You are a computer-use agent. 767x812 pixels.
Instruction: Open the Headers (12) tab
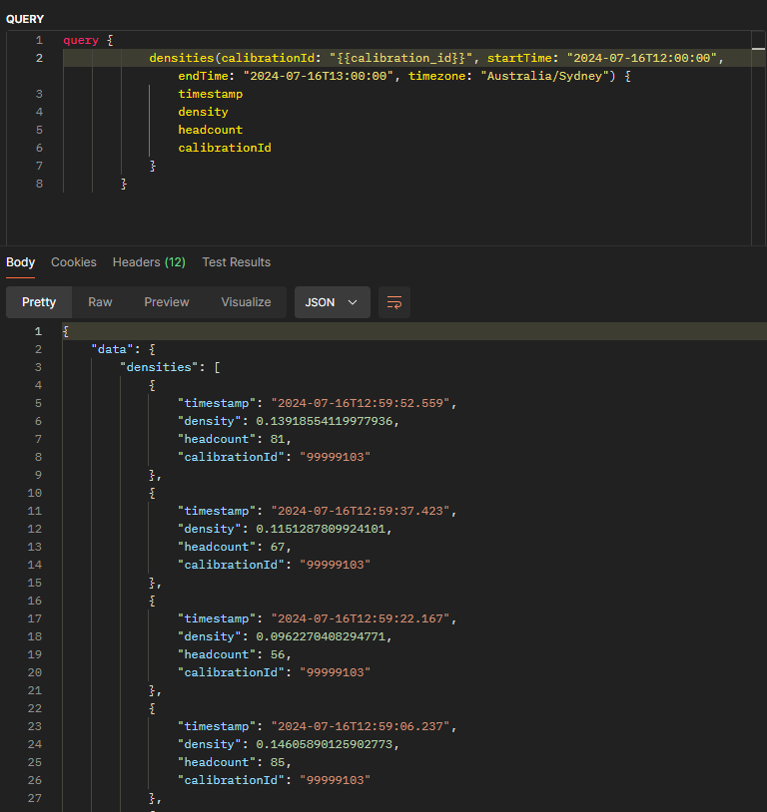[149, 263]
